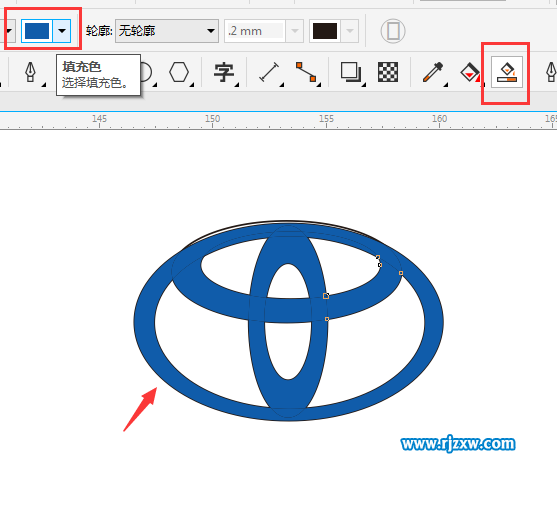The height and width of the screenshot is (505, 557).
Task: Open the fill color dropdown arrow
Action: tap(62, 31)
